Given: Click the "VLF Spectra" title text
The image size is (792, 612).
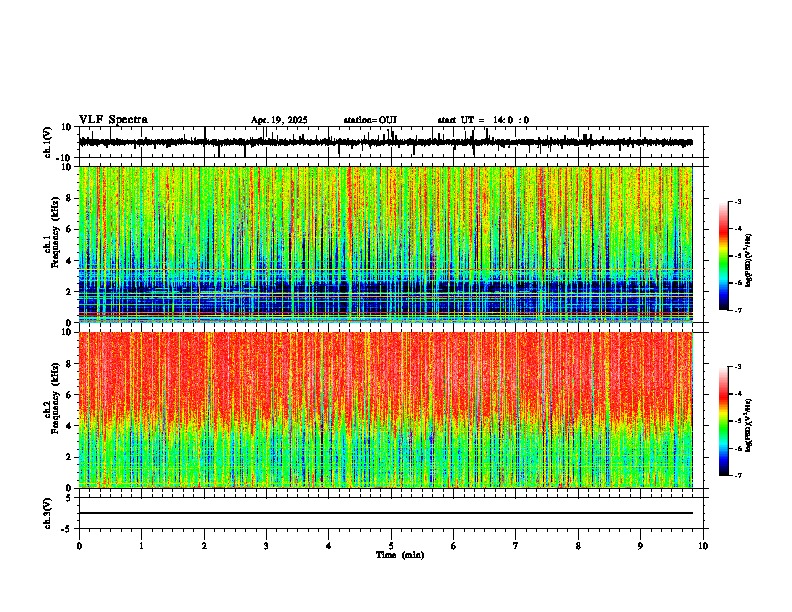Looking at the screenshot, I should click(x=113, y=120).
